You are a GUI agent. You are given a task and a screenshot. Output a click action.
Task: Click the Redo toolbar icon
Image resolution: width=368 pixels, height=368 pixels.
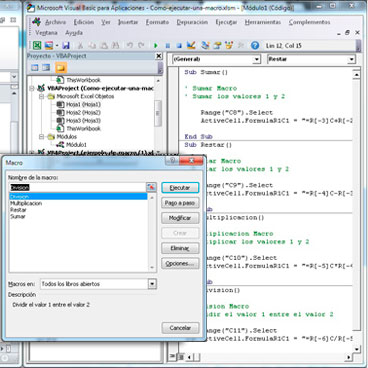[141, 46]
